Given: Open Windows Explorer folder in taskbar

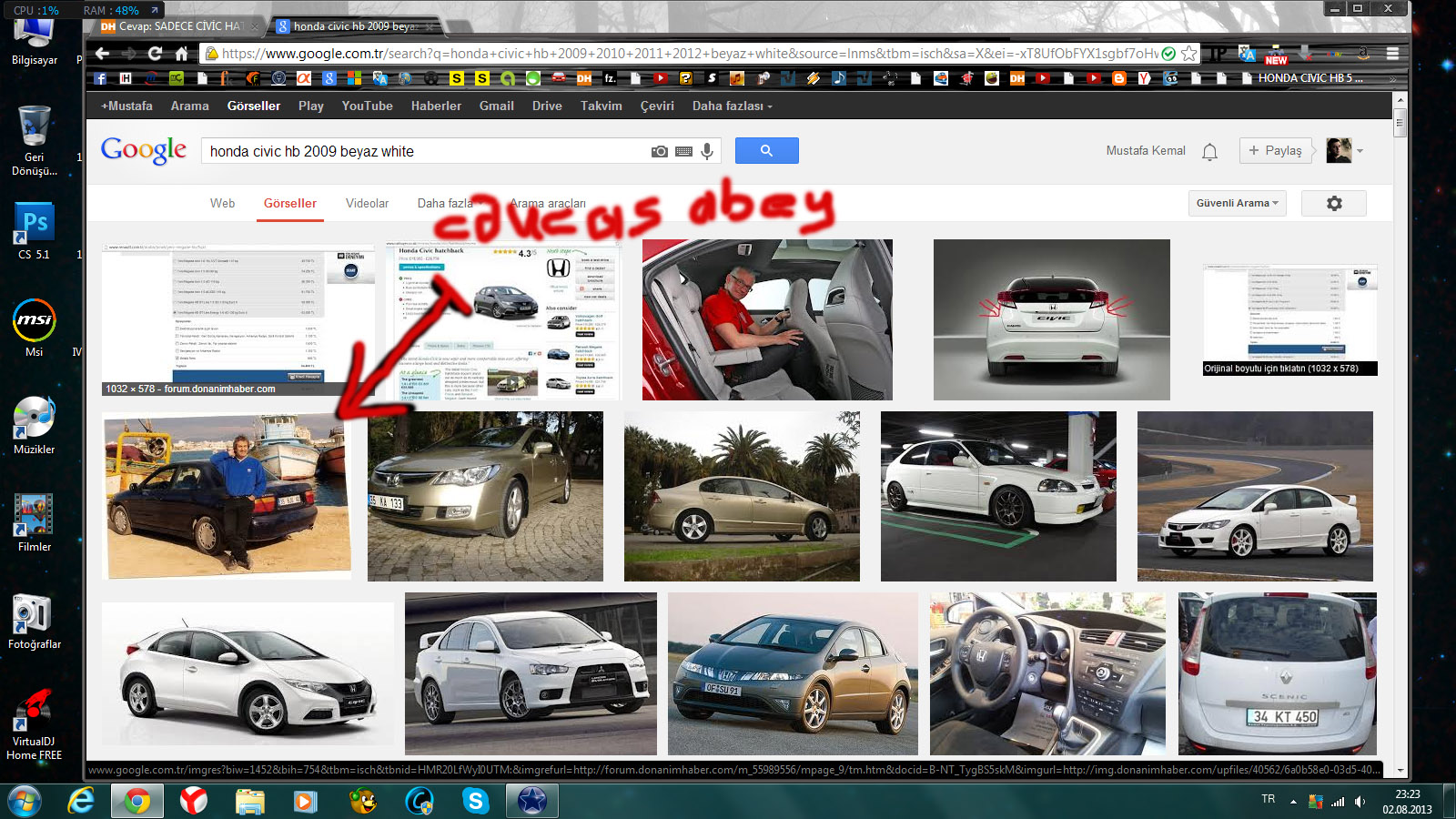Looking at the screenshot, I should tap(249, 801).
